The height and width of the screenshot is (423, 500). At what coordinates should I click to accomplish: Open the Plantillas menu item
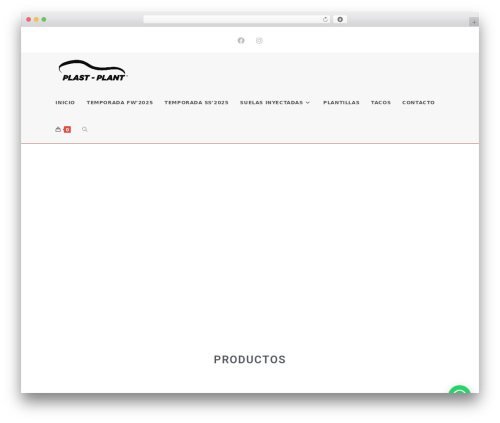(x=341, y=102)
